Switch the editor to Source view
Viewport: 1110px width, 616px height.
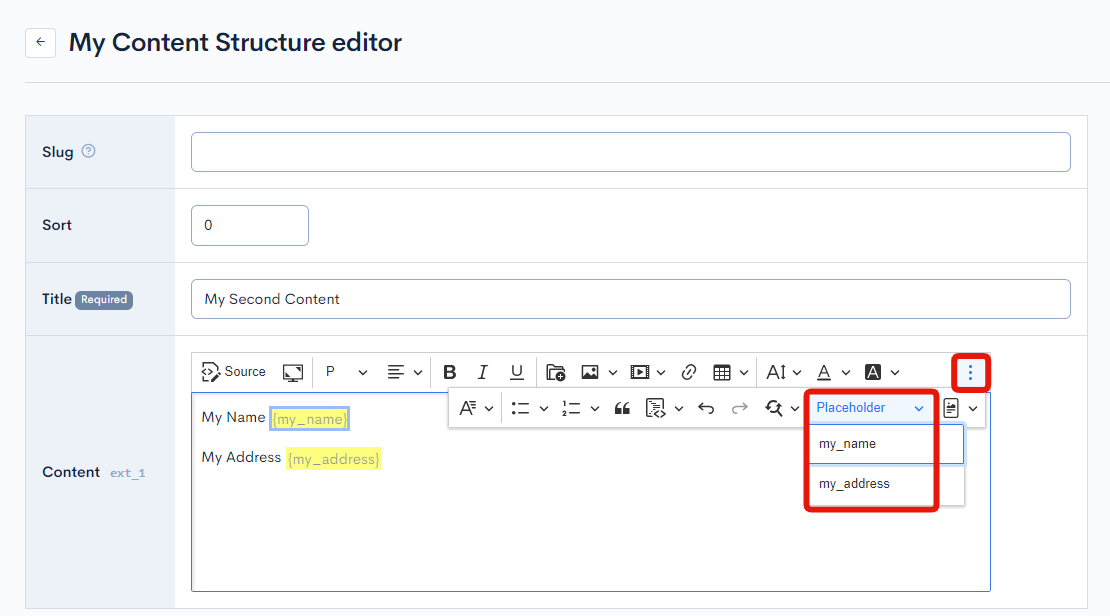point(233,371)
